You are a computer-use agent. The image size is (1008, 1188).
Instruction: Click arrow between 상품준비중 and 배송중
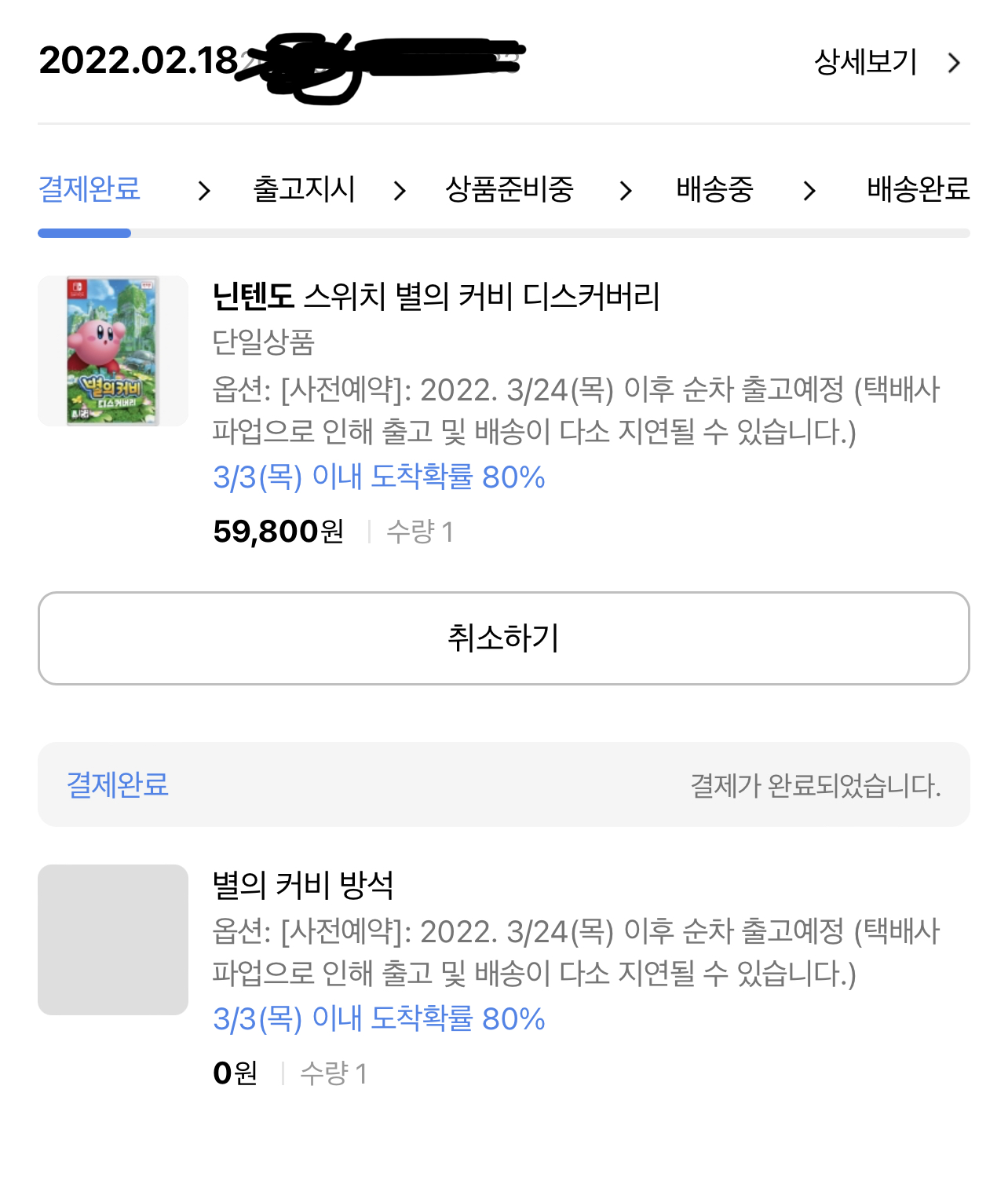(x=625, y=191)
